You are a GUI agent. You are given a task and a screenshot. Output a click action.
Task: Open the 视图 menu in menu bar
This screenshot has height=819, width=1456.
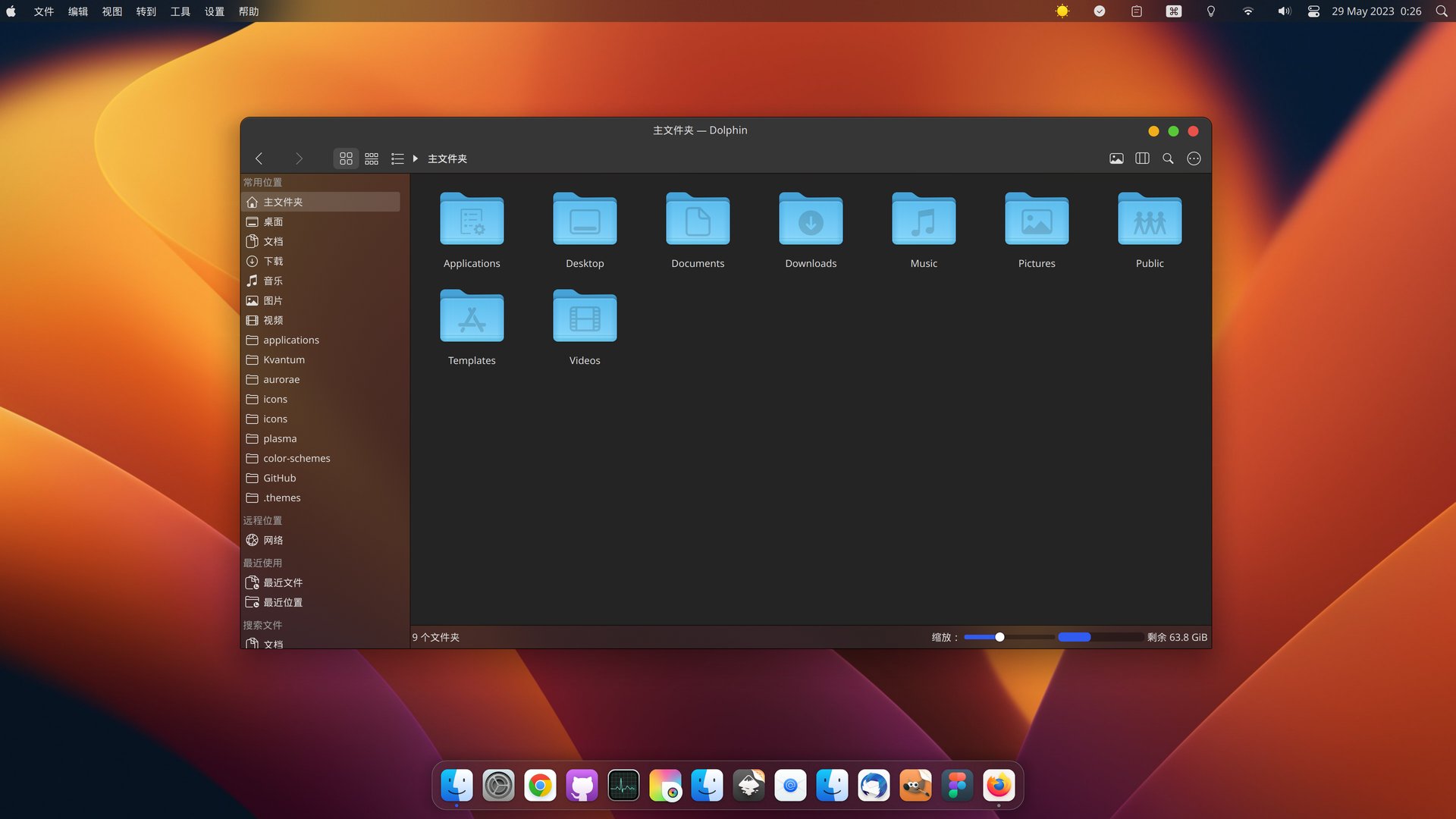[x=112, y=11]
